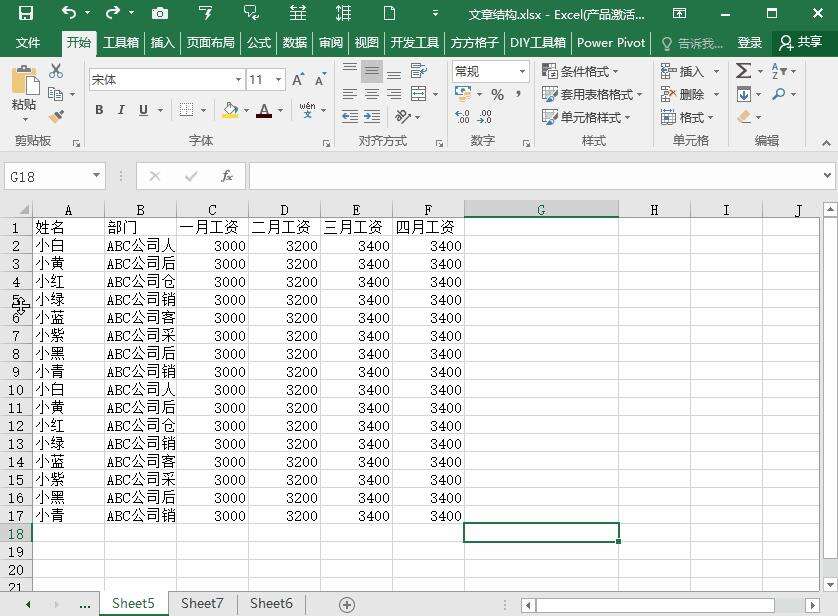The width and height of the screenshot is (838, 616).
Task: Switch to the Sheet7 tab
Action: pyautogui.click(x=202, y=603)
